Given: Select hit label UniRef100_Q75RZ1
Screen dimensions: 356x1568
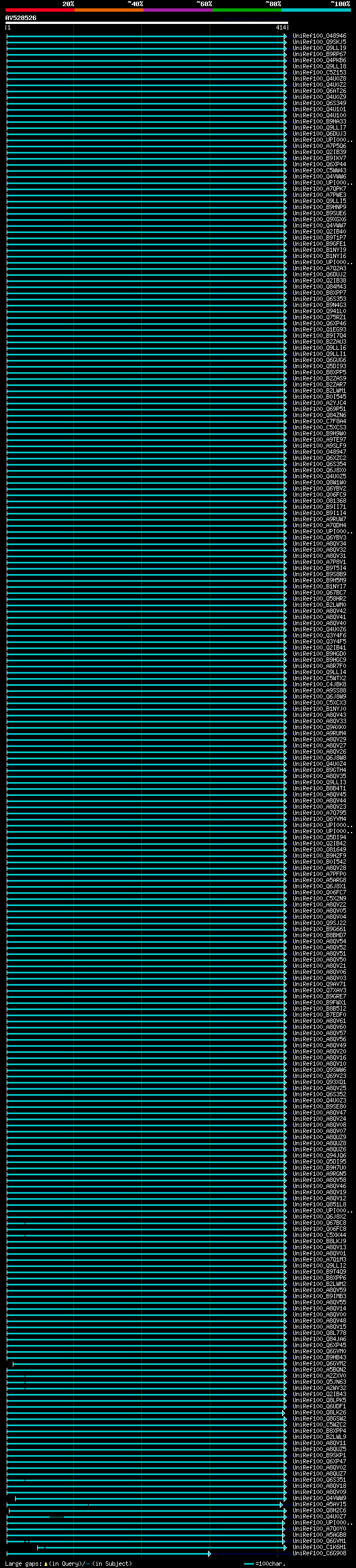Looking at the screenshot, I should pyautogui.click(x=319, y=317).
